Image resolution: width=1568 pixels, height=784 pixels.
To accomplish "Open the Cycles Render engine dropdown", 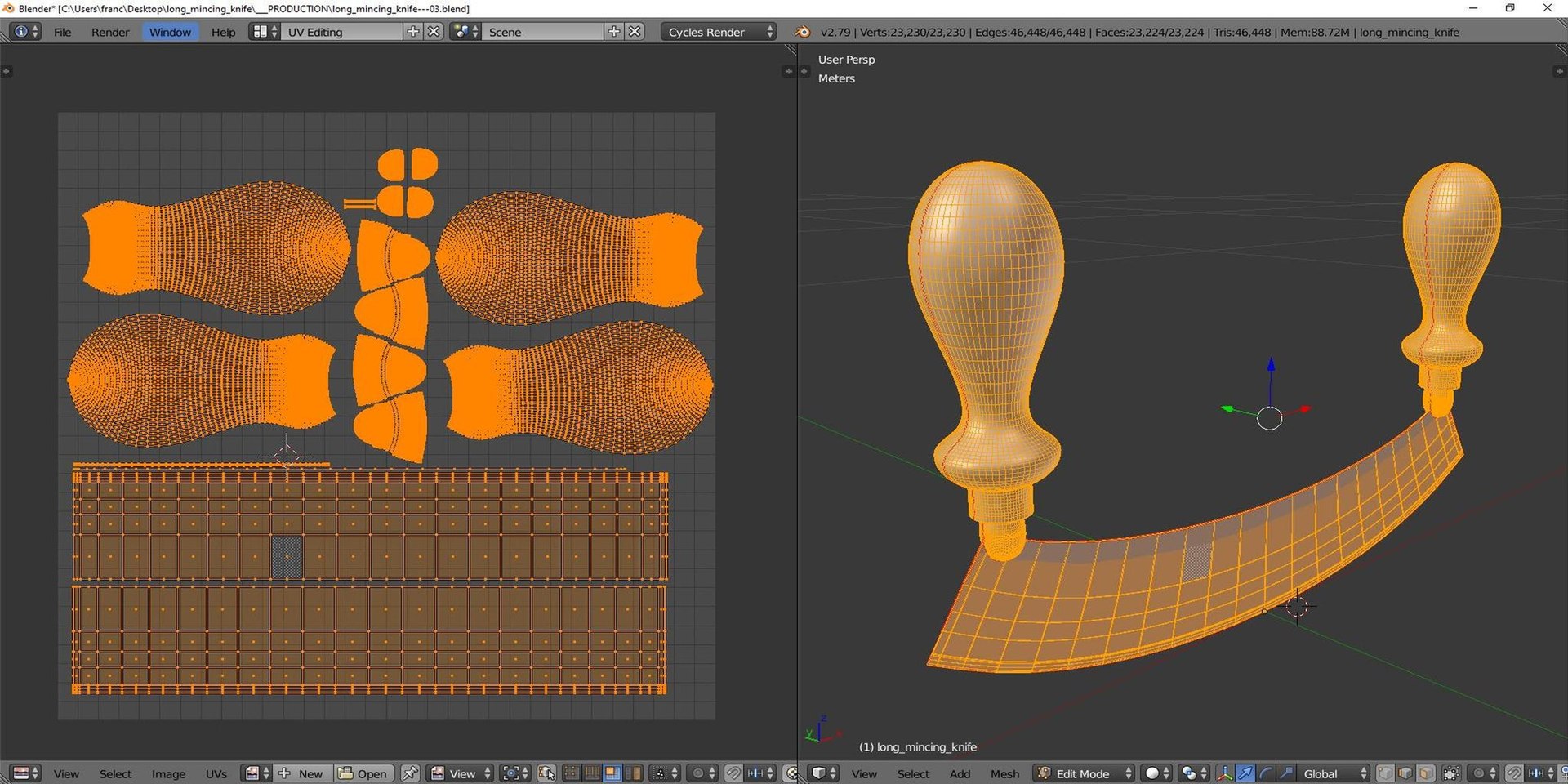I will click(718, 32).
